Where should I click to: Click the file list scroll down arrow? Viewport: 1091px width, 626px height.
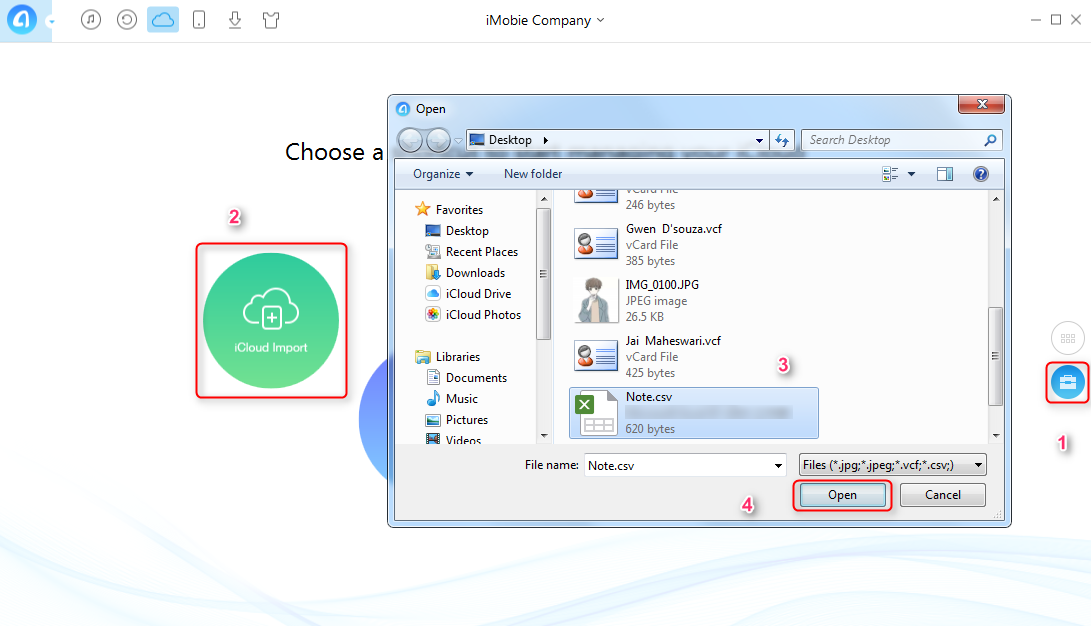[x=996, y=435]
